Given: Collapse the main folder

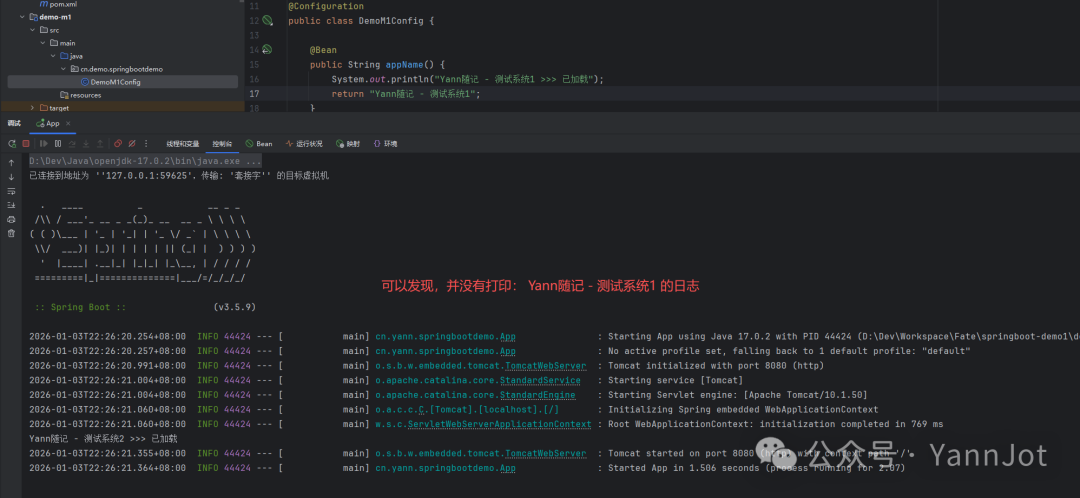Looking at the screenshot, I should [x=42, y=43].
